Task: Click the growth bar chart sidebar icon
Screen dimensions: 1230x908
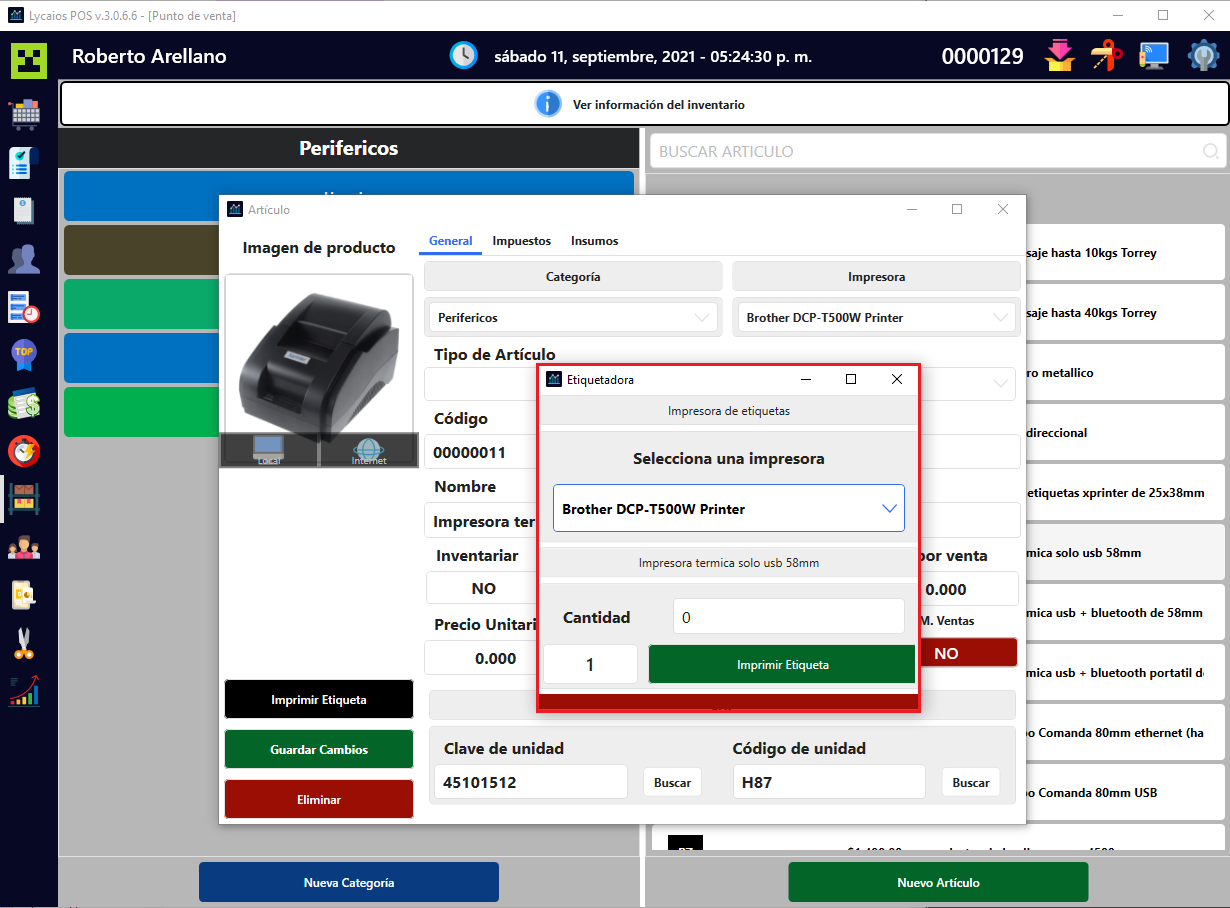Action: [25, 691]
